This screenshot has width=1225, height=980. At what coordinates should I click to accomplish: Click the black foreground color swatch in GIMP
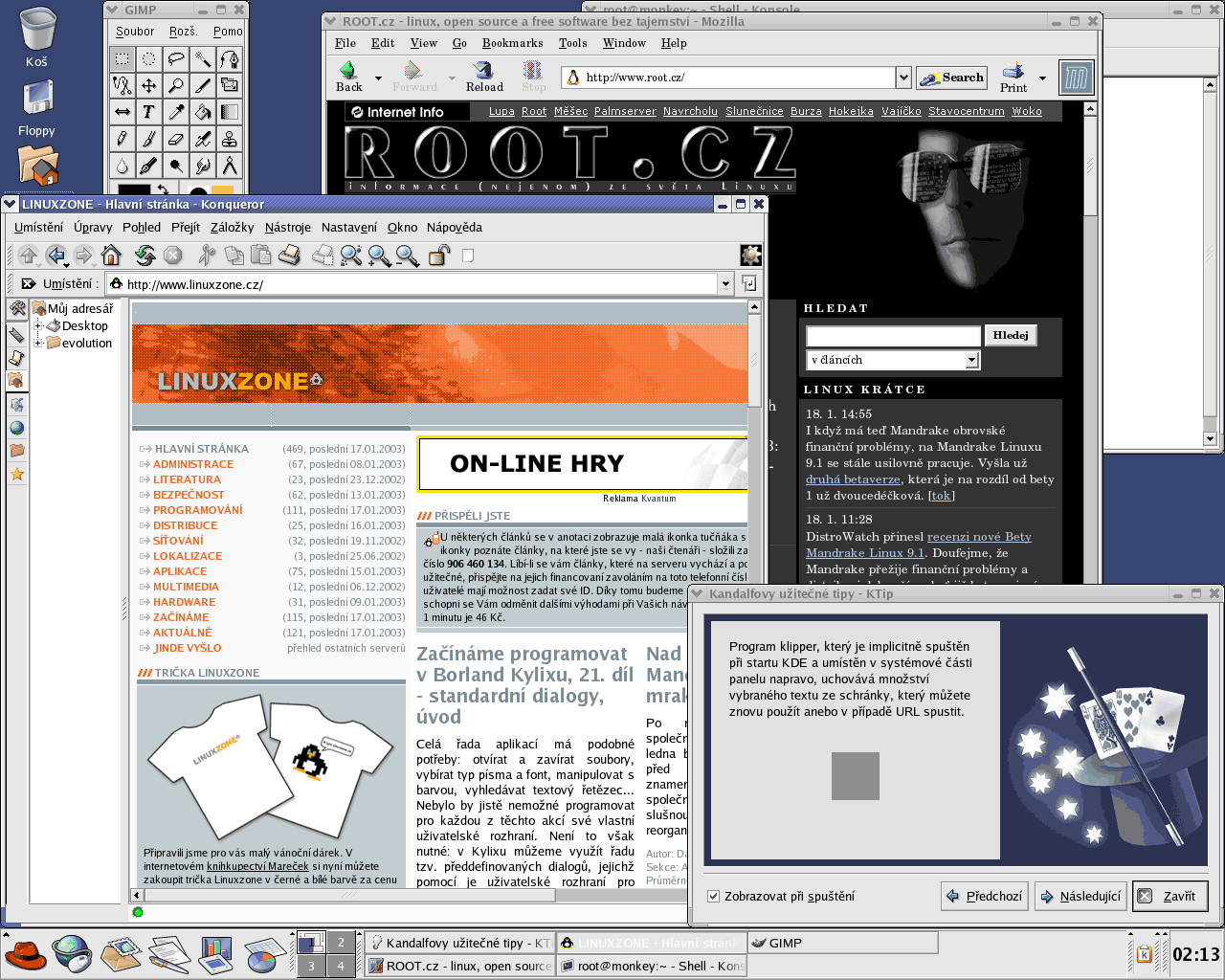[x=134, y=190]
